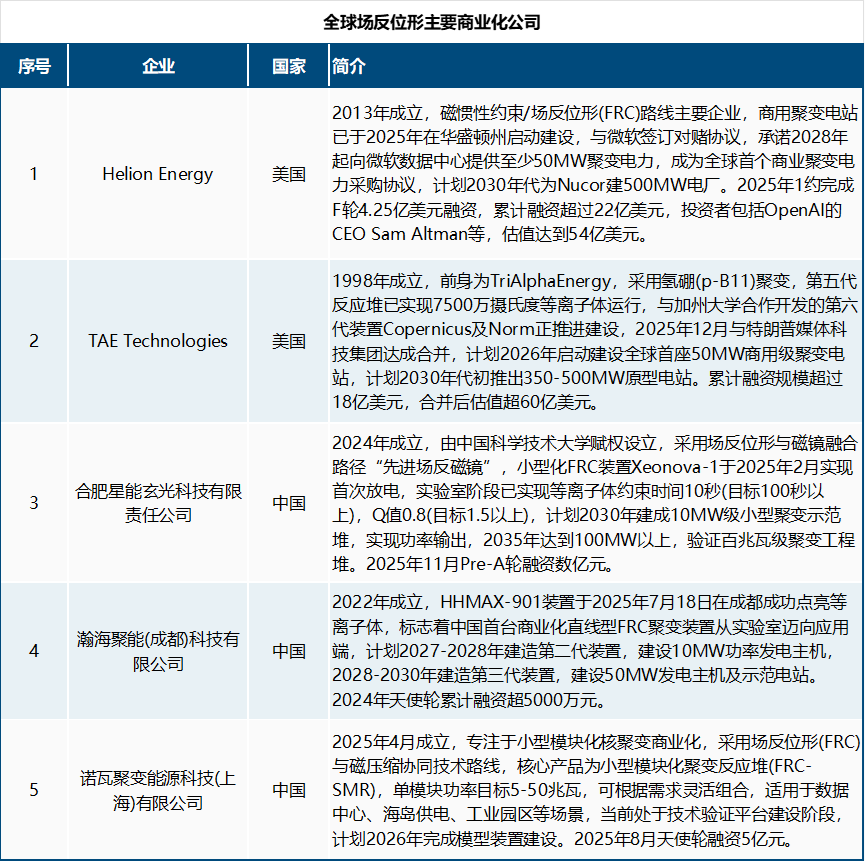The height and width of the screenshot is (862, 865).
Task: Click sequence number 4 cell
Action: click(x=34, y=651)
